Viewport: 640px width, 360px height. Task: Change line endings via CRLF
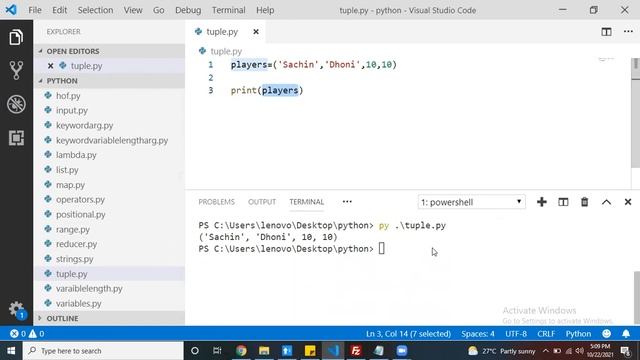[x=546, y=334]
